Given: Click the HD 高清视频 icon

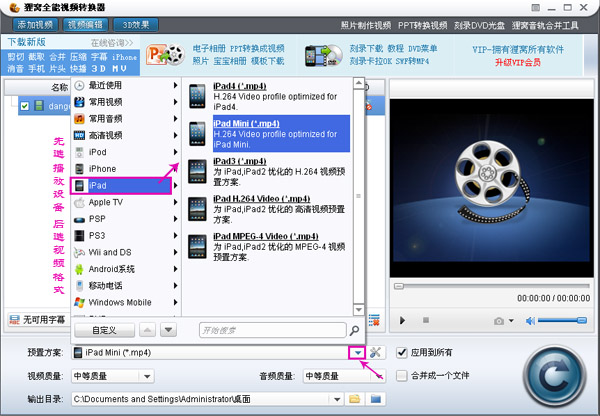Looking at the screenshot, I should pos(79,135).
